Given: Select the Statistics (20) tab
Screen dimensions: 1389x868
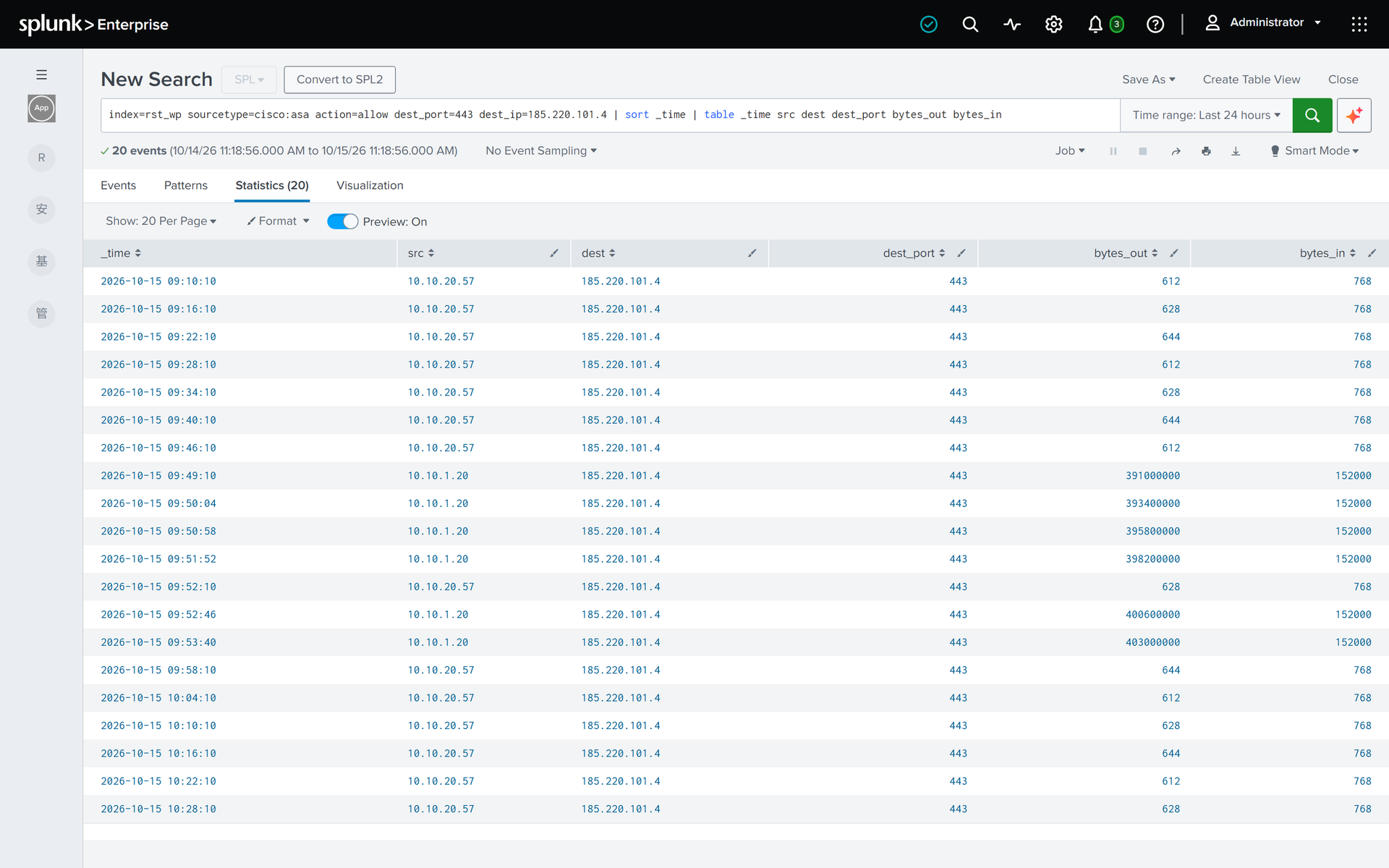Looking at the screenshot, I should coord(272,185).
